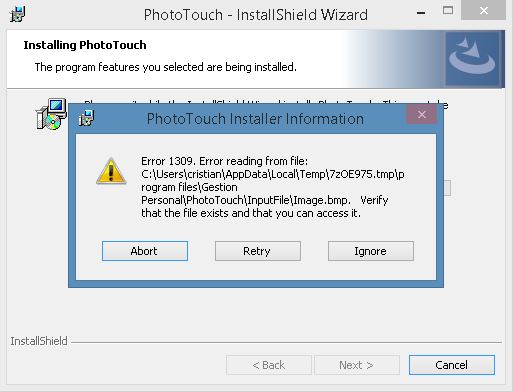Click the disabled Back button
The width and height of the screenshot is (513, 392).
coord(269,365)
